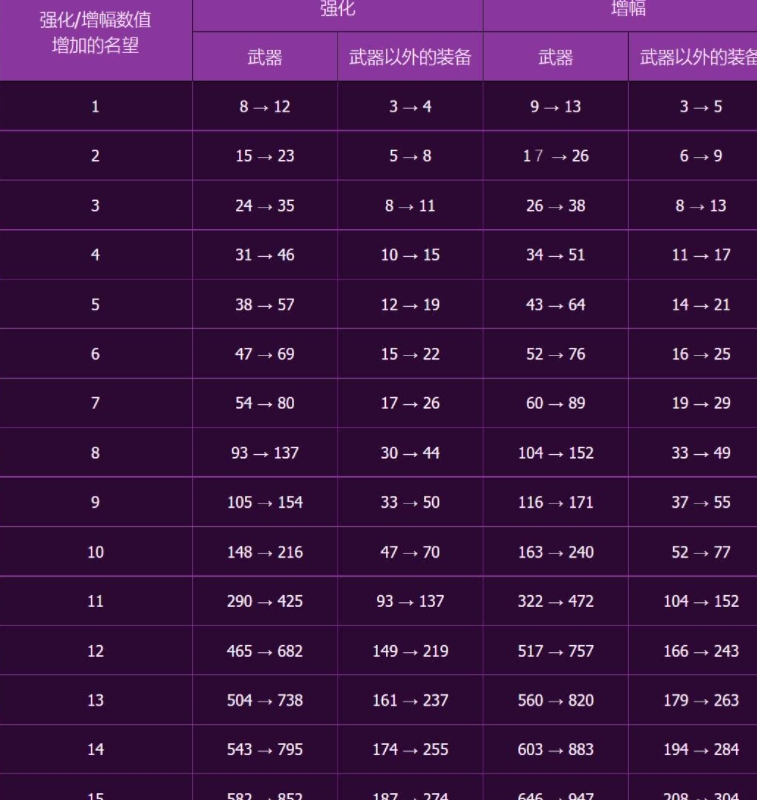
Task: Click the "11 → 17" cell
Action: pos(693,255)
